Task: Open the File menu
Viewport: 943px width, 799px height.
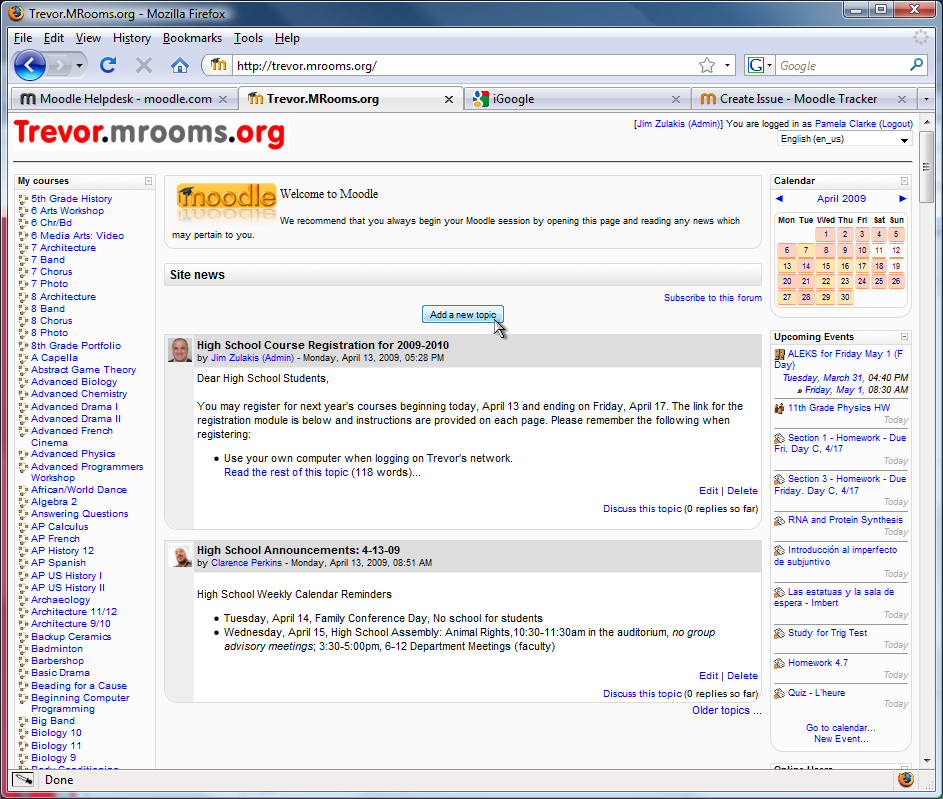Action: 23,38
